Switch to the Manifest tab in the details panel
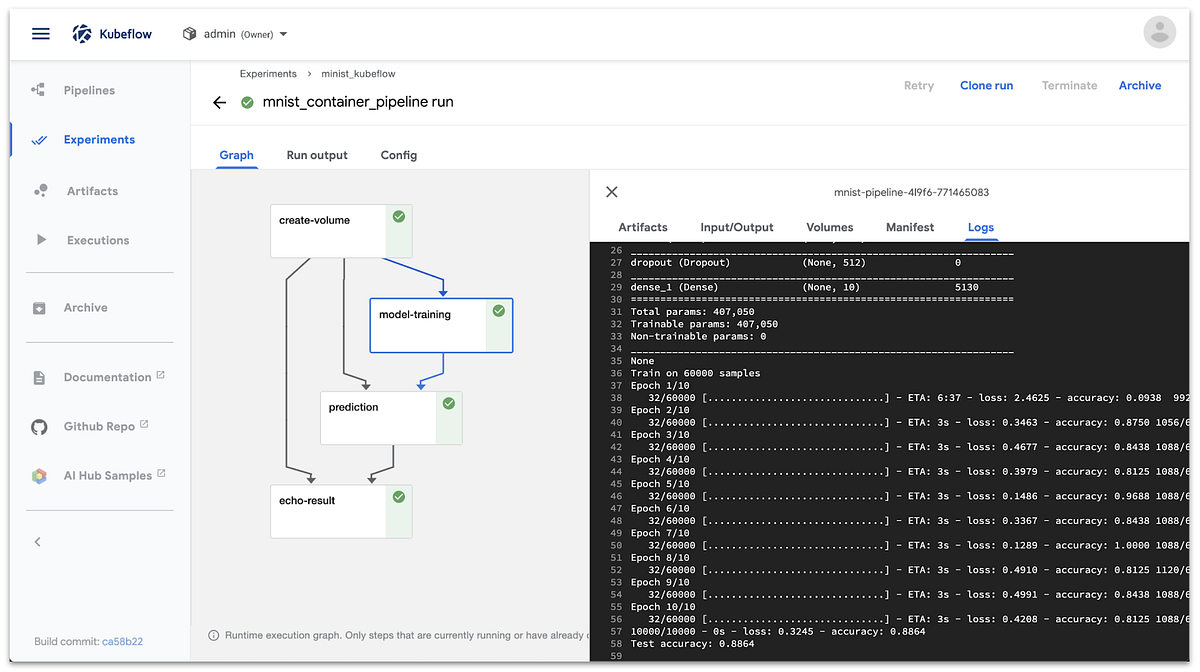 (909, 227)
